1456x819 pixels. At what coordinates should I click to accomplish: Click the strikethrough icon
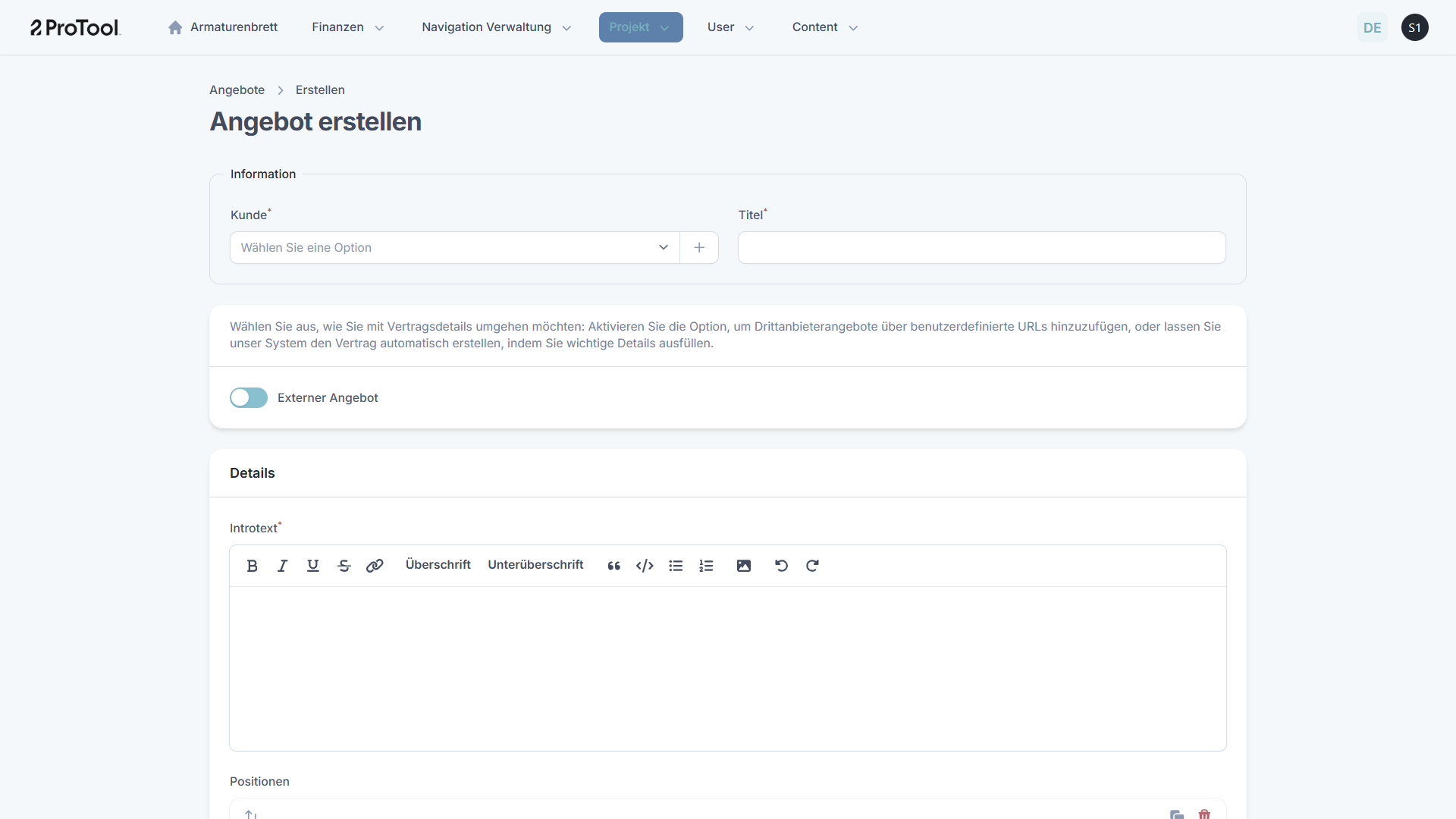click(x=344, y=566)
